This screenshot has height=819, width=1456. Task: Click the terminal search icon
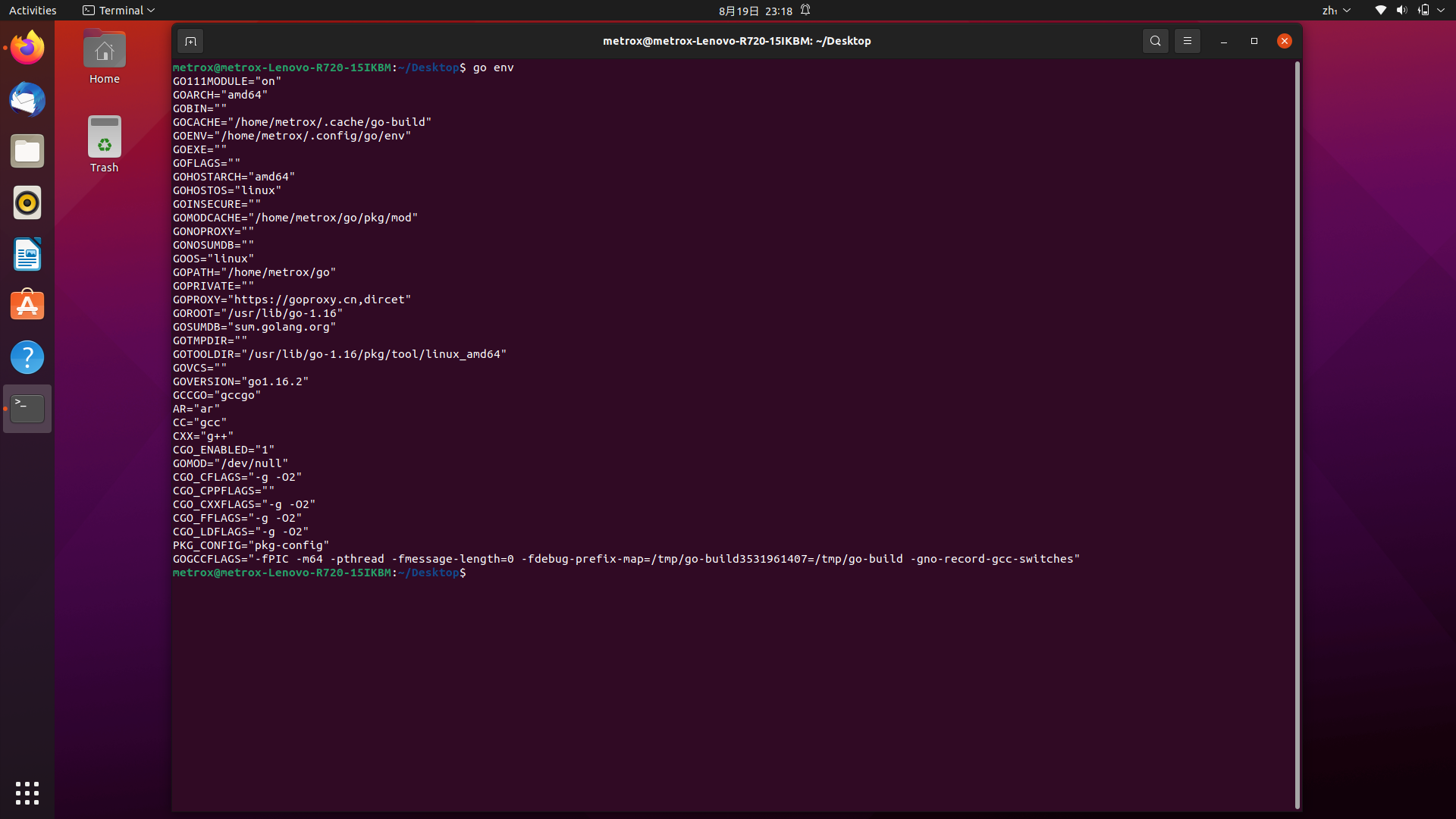1155,41
